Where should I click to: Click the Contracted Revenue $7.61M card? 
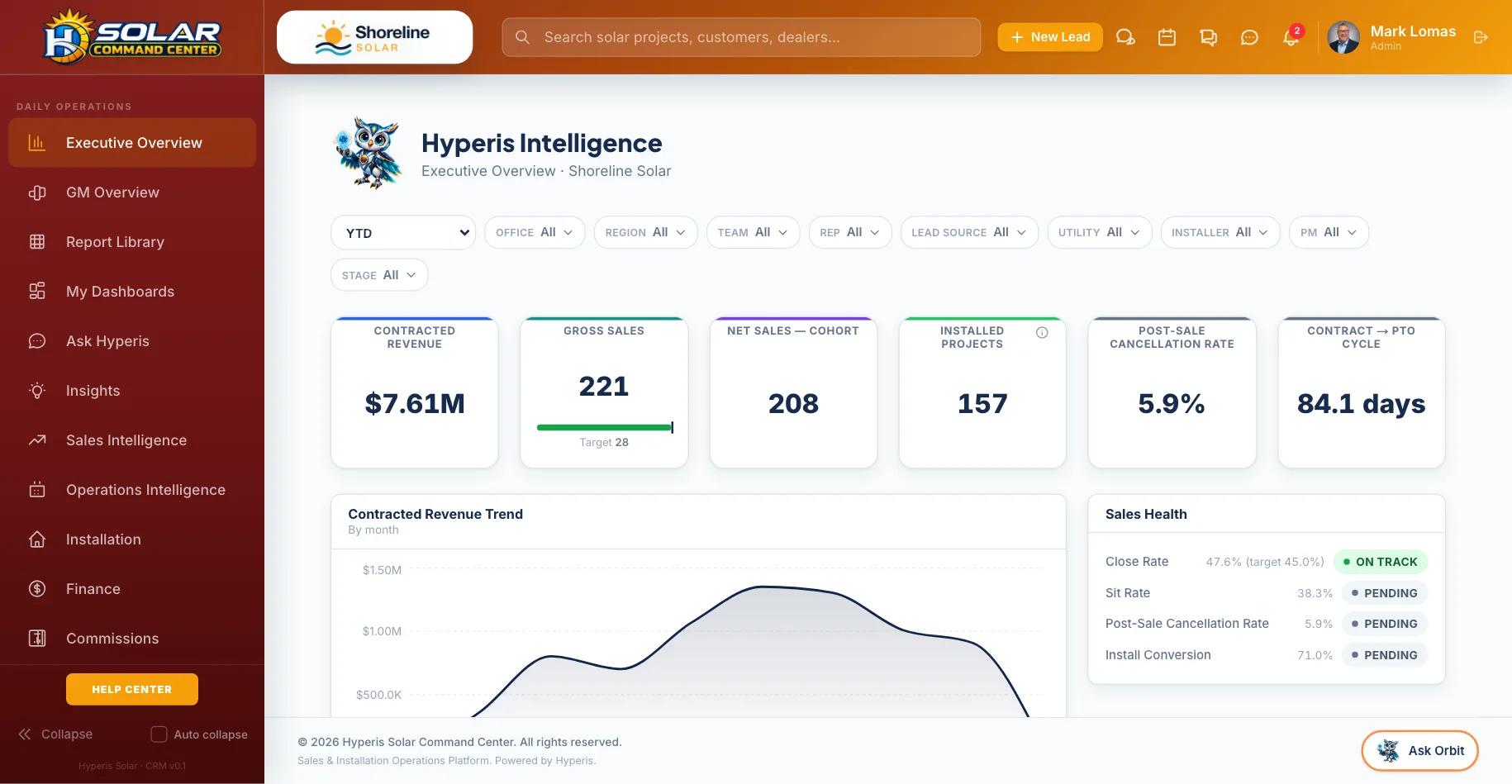415,392
